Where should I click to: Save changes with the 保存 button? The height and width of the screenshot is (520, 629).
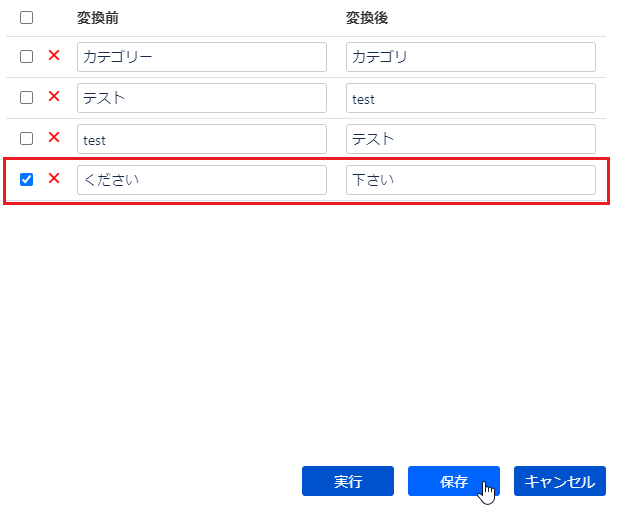click(453, 481)
